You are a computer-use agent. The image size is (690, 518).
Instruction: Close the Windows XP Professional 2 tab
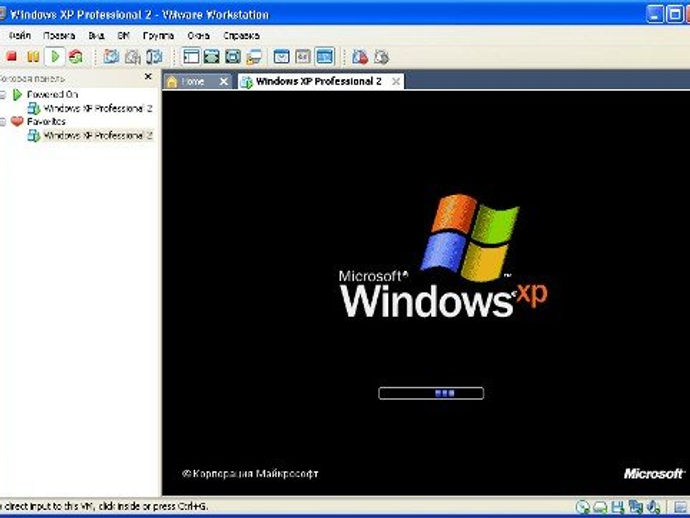click(x=396, y=81)
